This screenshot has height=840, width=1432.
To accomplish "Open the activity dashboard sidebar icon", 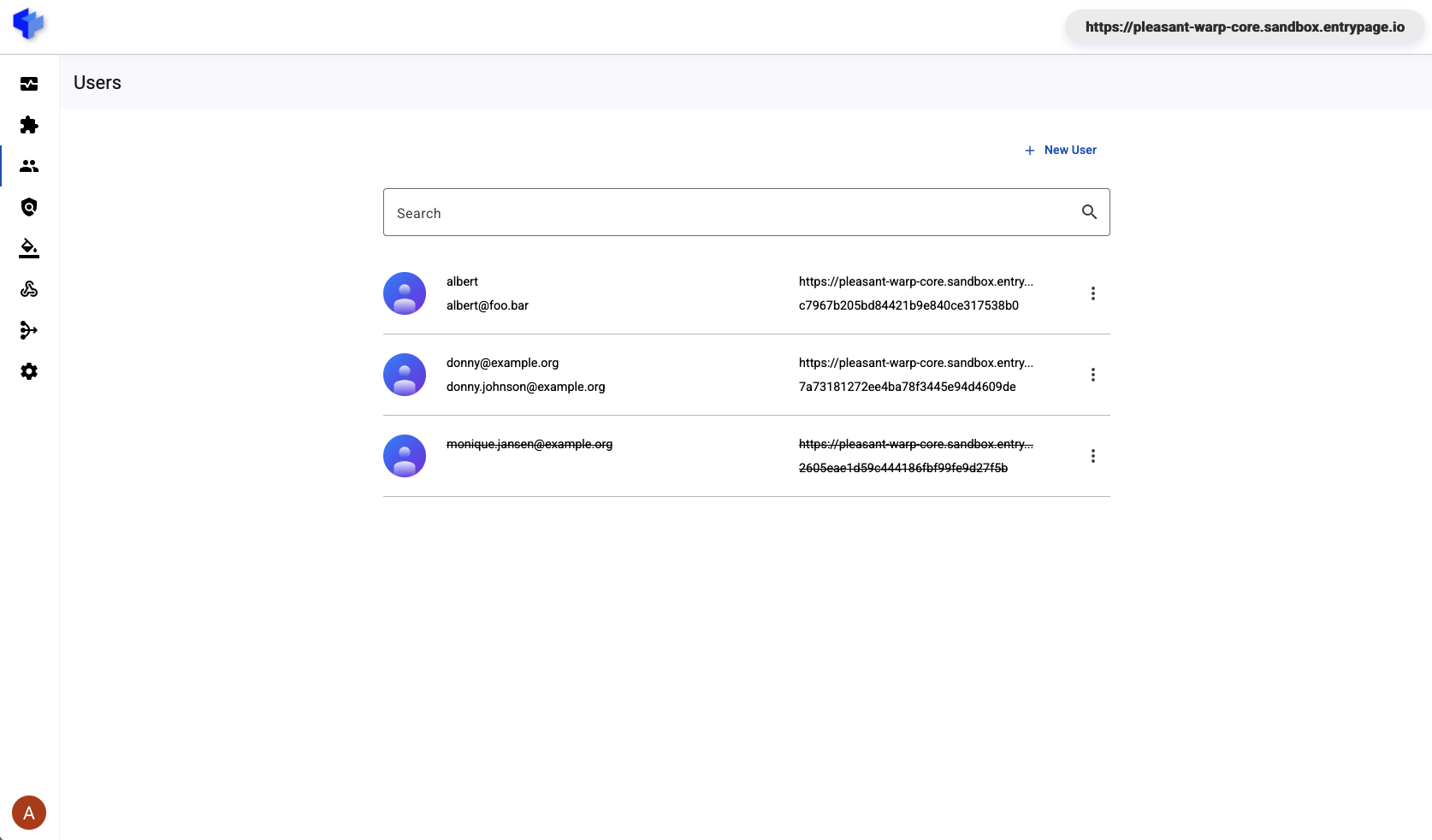I will pos(29,84).
